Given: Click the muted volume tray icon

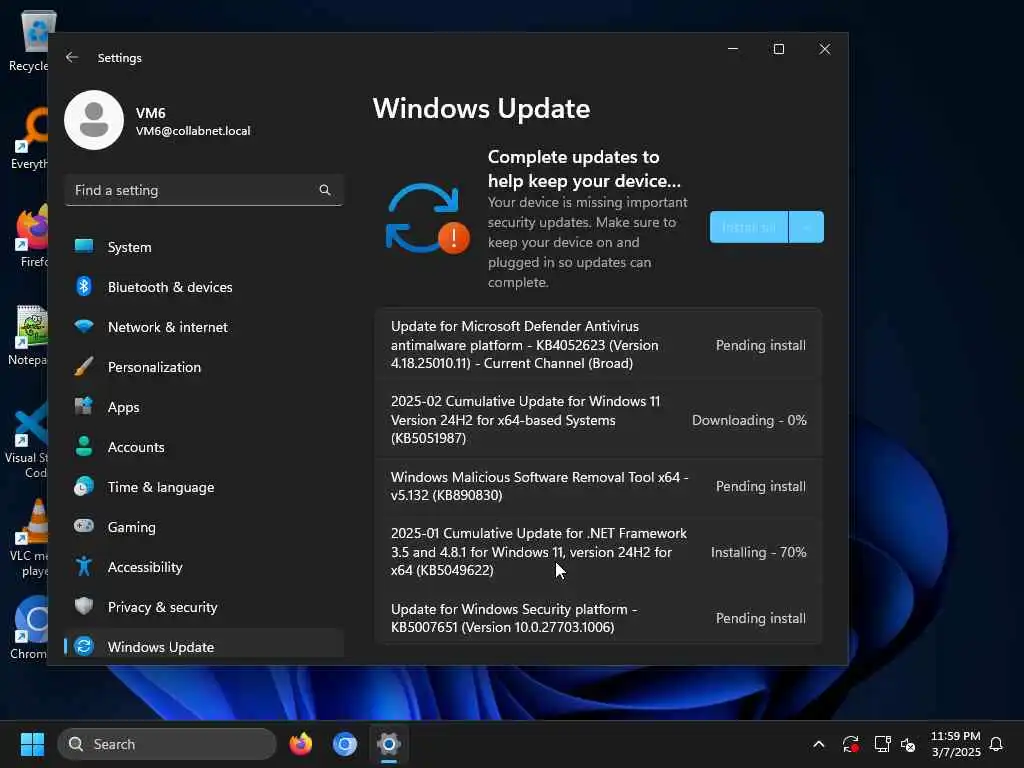Looking at the screenshot, I should pos(908,744).
